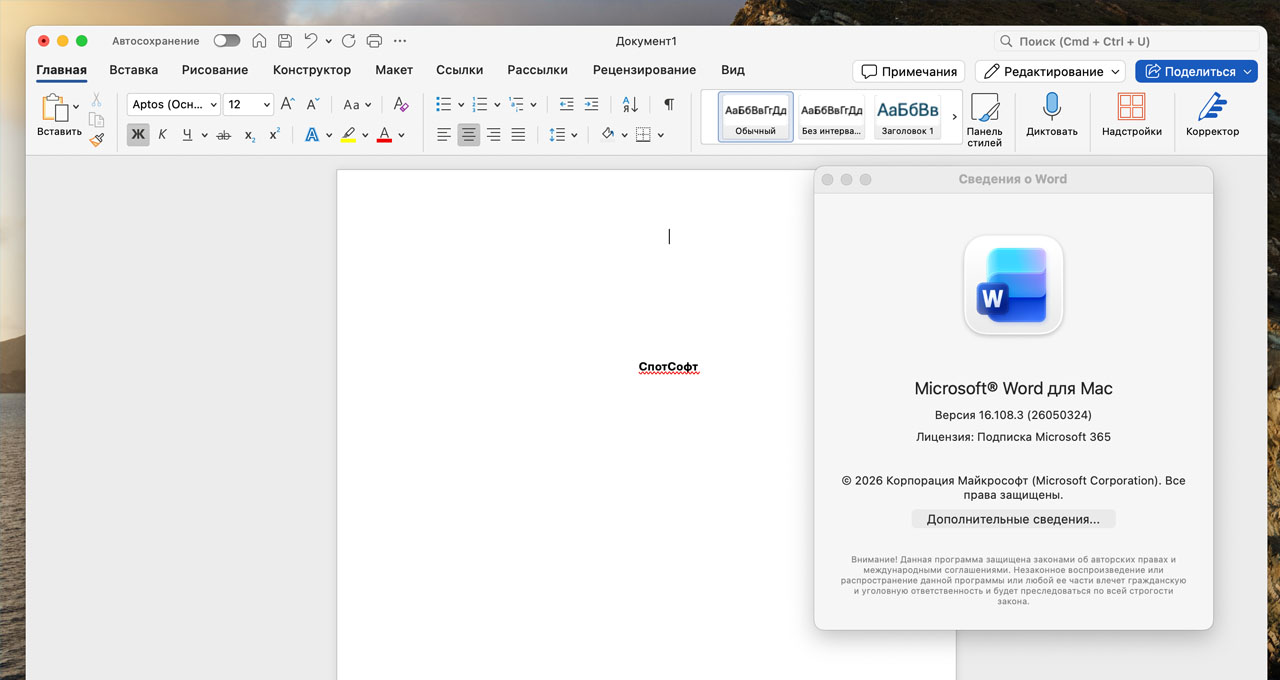
Task: Toggle superscript x²
Action: 274,135
